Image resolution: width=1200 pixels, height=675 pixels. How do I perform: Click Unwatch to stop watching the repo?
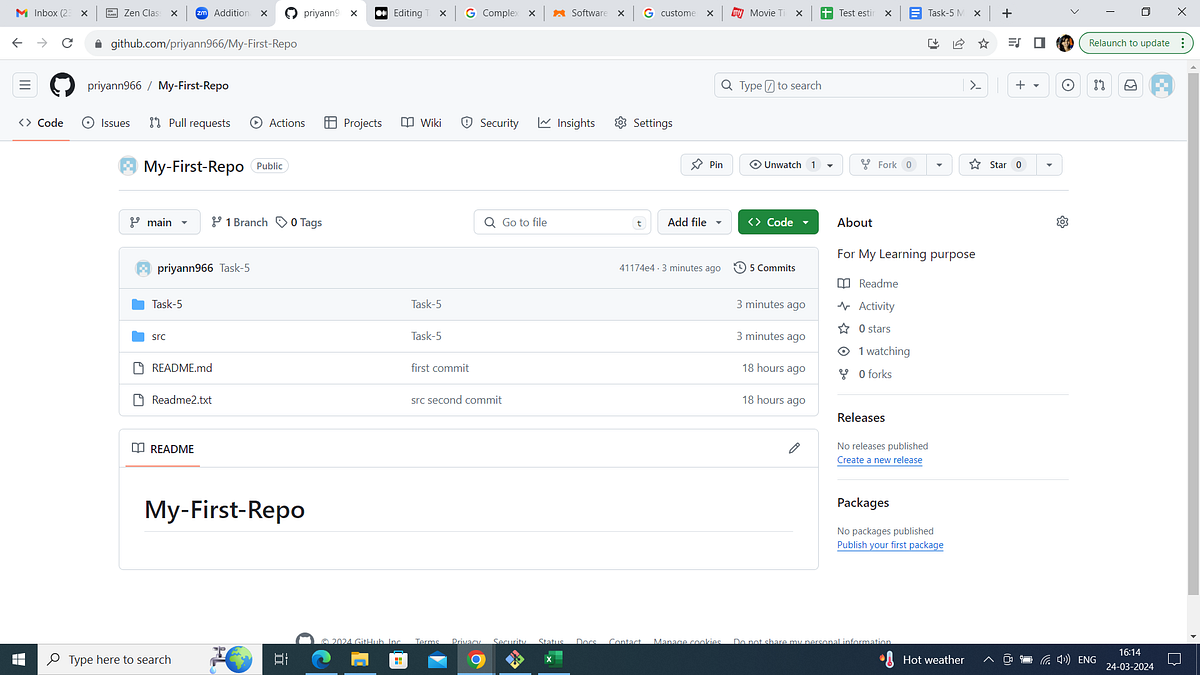783,164
